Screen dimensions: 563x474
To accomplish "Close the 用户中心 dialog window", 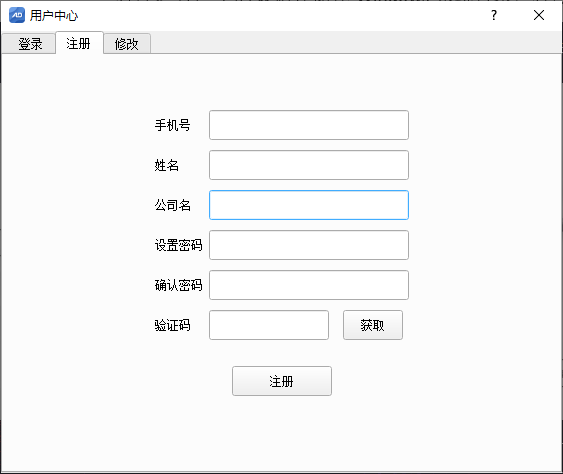I will pyautogui.click(x=539, y=15).
